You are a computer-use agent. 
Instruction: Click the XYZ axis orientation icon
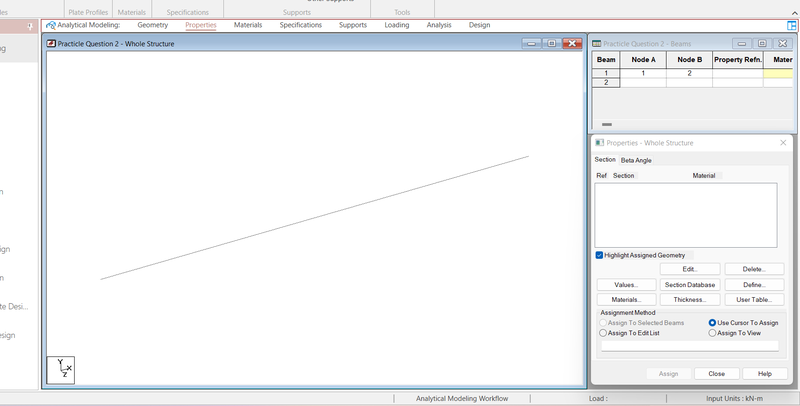pos(61,370)
